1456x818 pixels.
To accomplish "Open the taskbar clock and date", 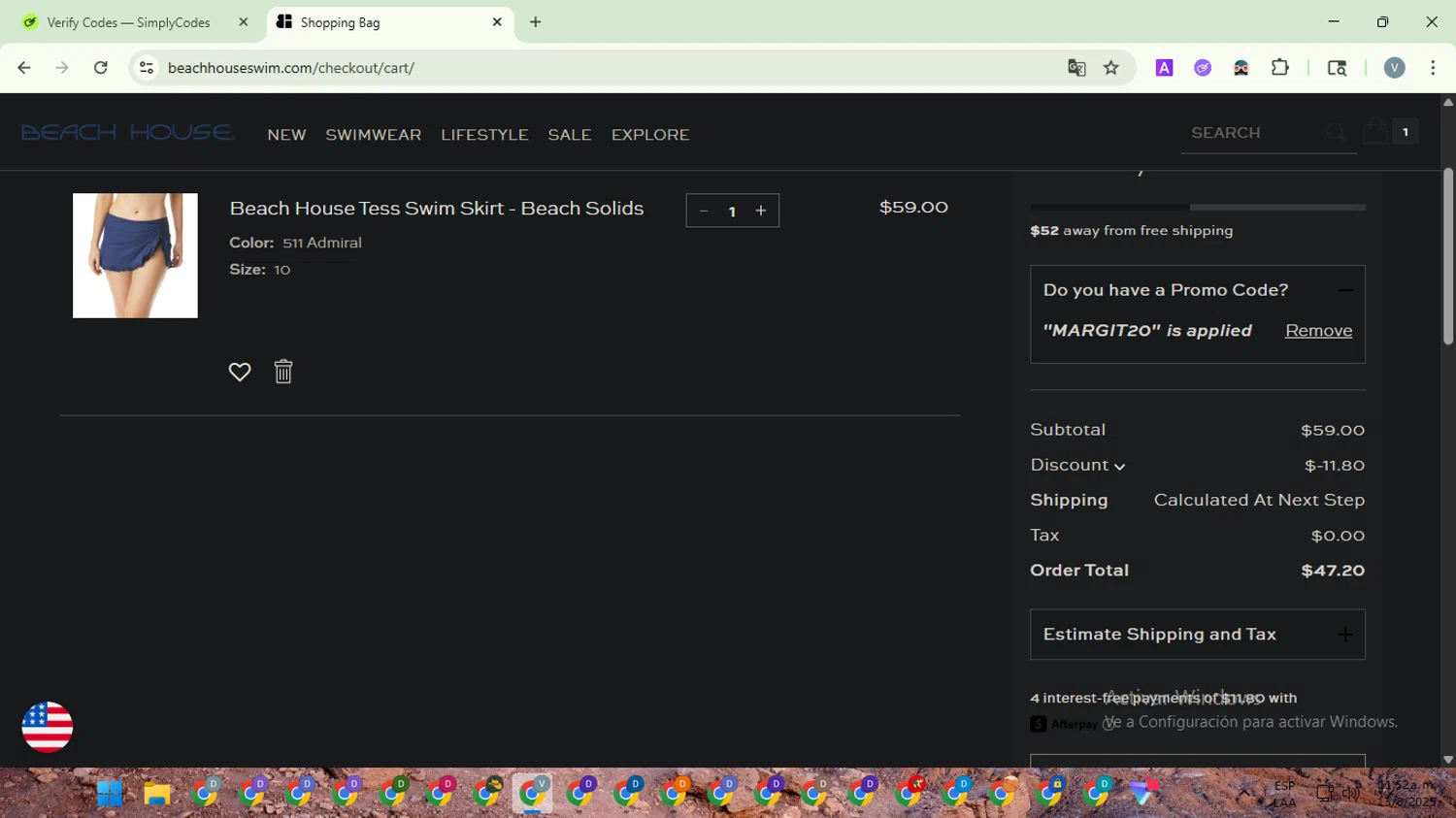I will [1406, 794].
